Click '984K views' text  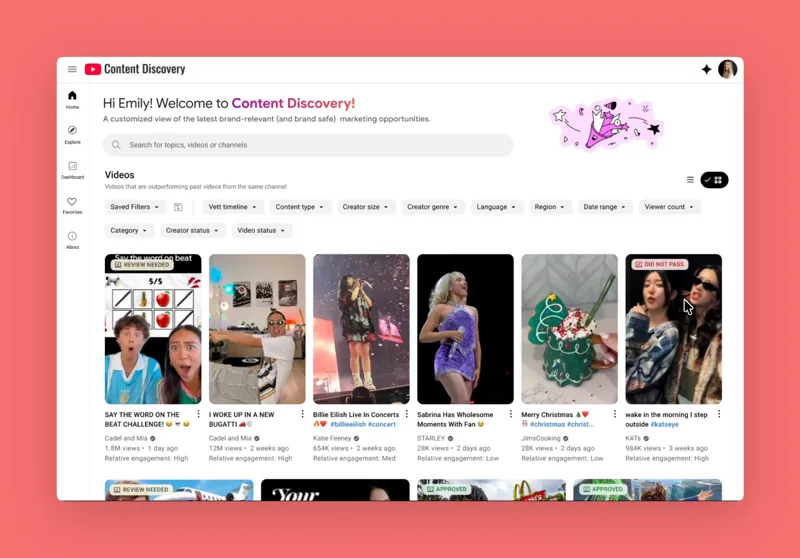click(643, 448)
